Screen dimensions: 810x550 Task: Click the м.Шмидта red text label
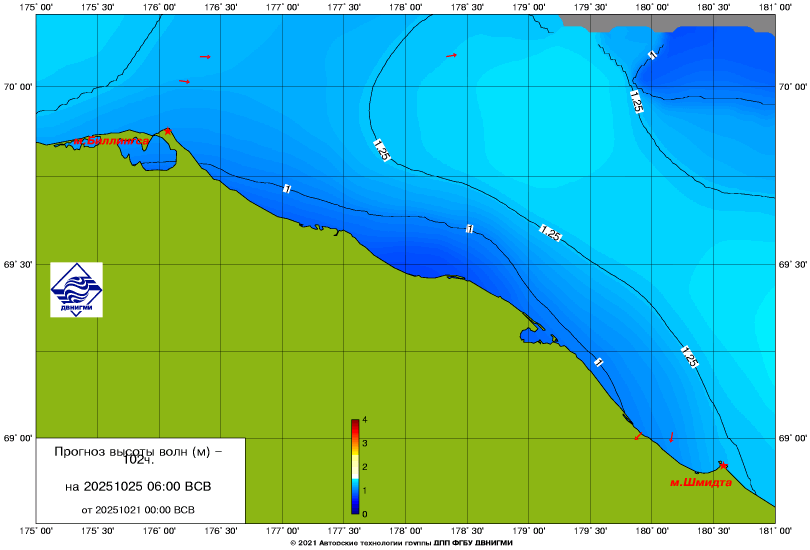(x=700, y=482)
